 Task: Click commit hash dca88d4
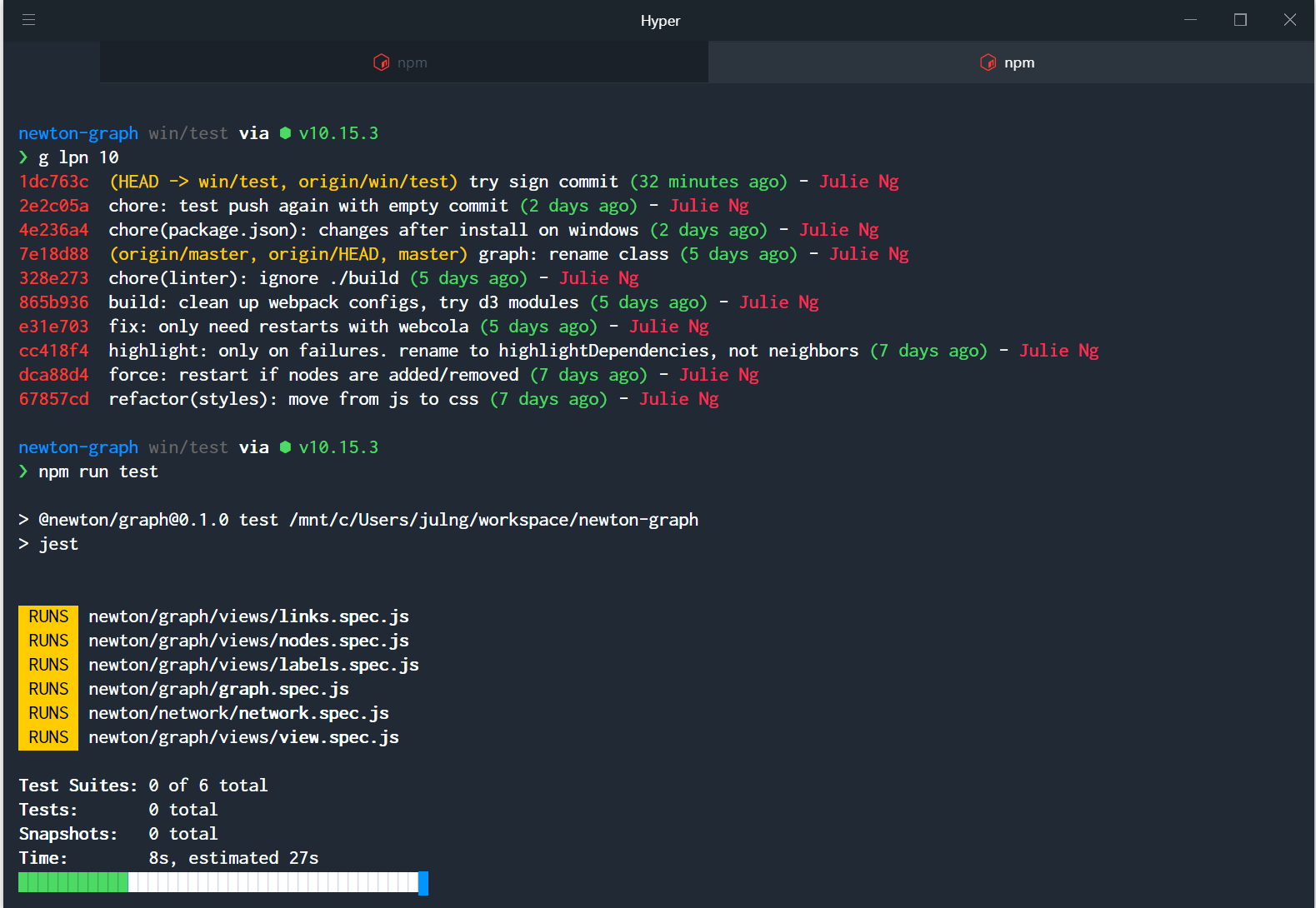(x=54, y=375)
